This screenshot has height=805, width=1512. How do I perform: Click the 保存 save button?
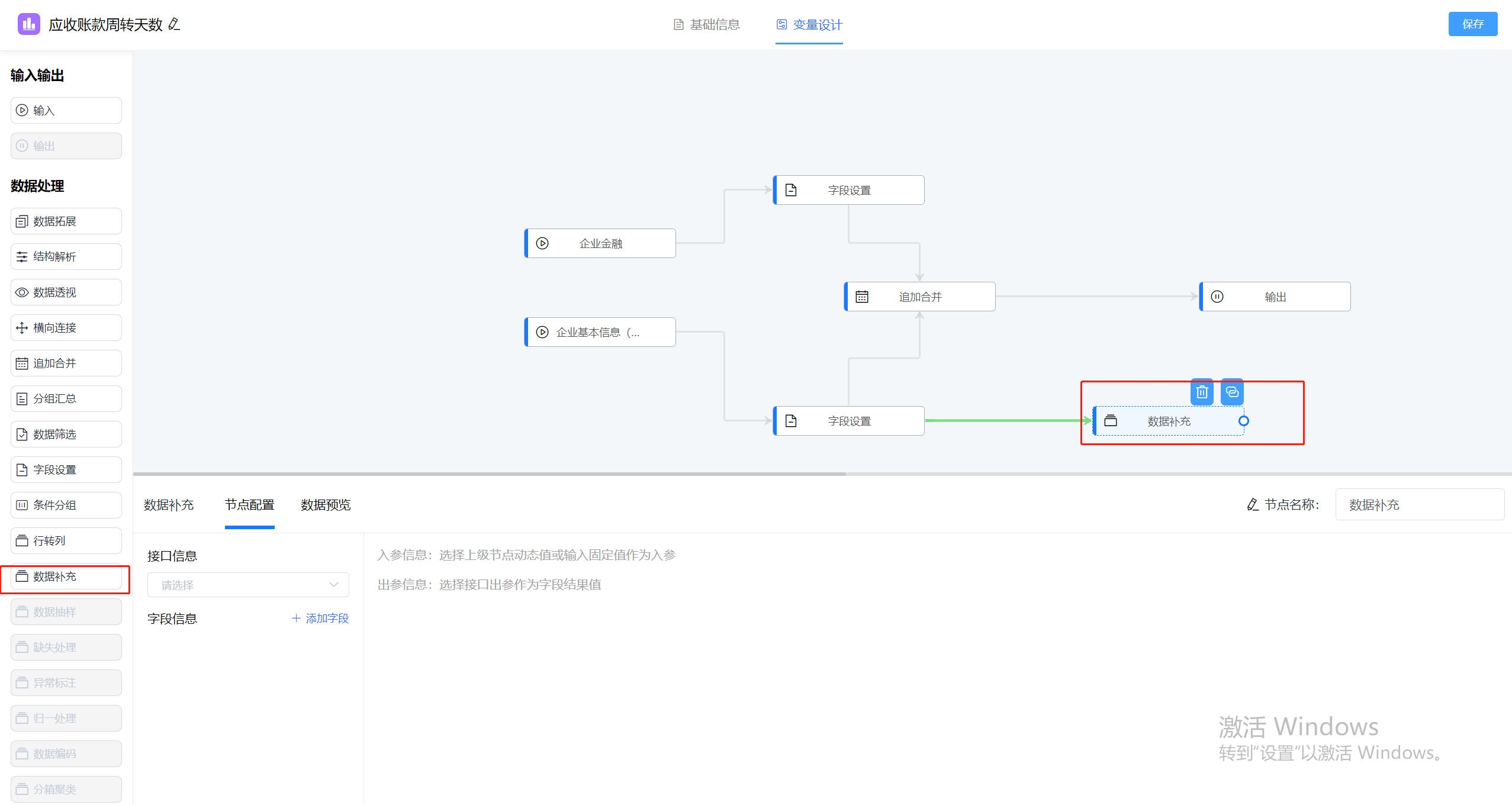[1472, 24]
